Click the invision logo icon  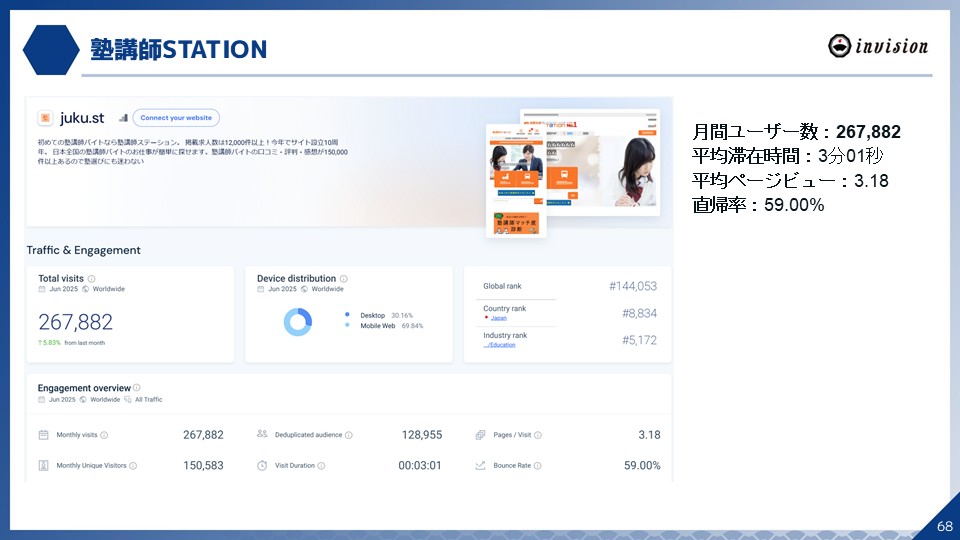click(x=839, y=46)
